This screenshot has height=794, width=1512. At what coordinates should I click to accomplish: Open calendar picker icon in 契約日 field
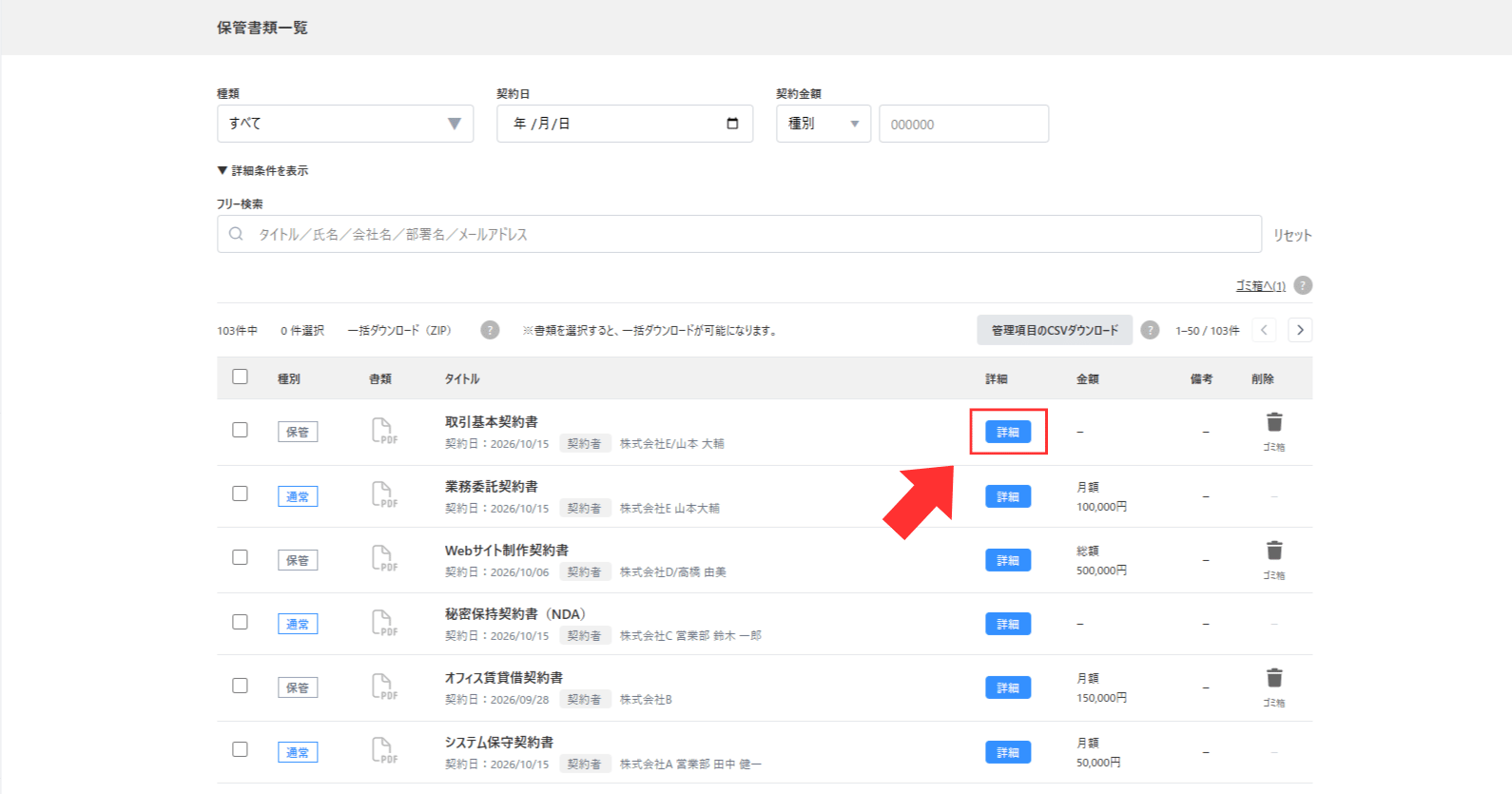[732, 124]
